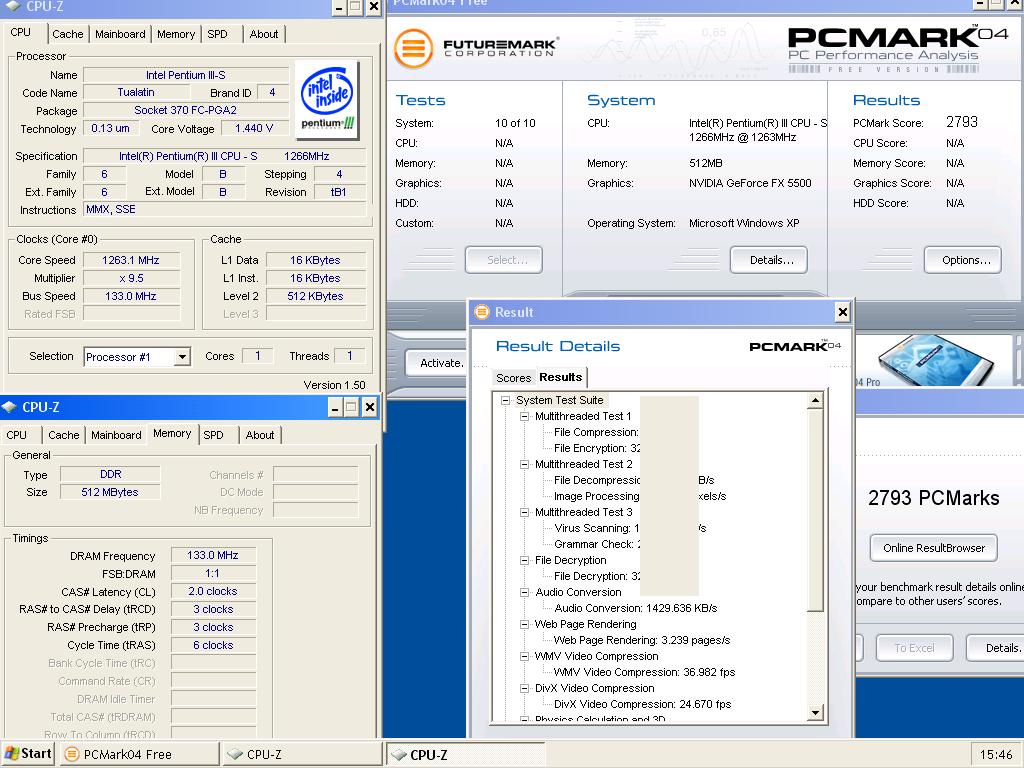The height and width of the screenshot is (768, 1024).
Task: Open PCMark04 Free taskbar item
Action: 140,754
